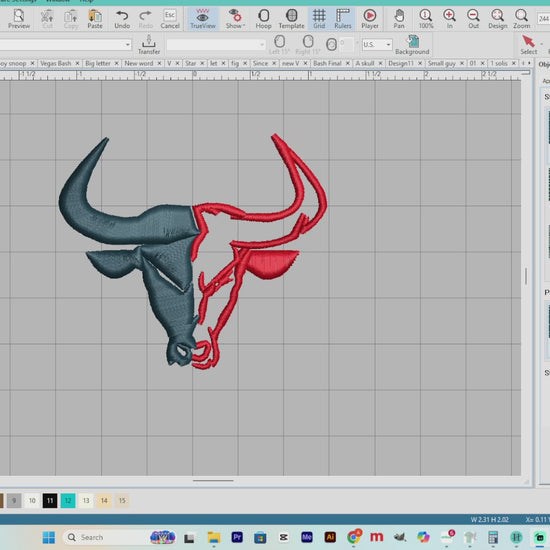Pick black thread color swatch 11
The height and width of the screenshot is (550, 550).
[x=50, y=501]
